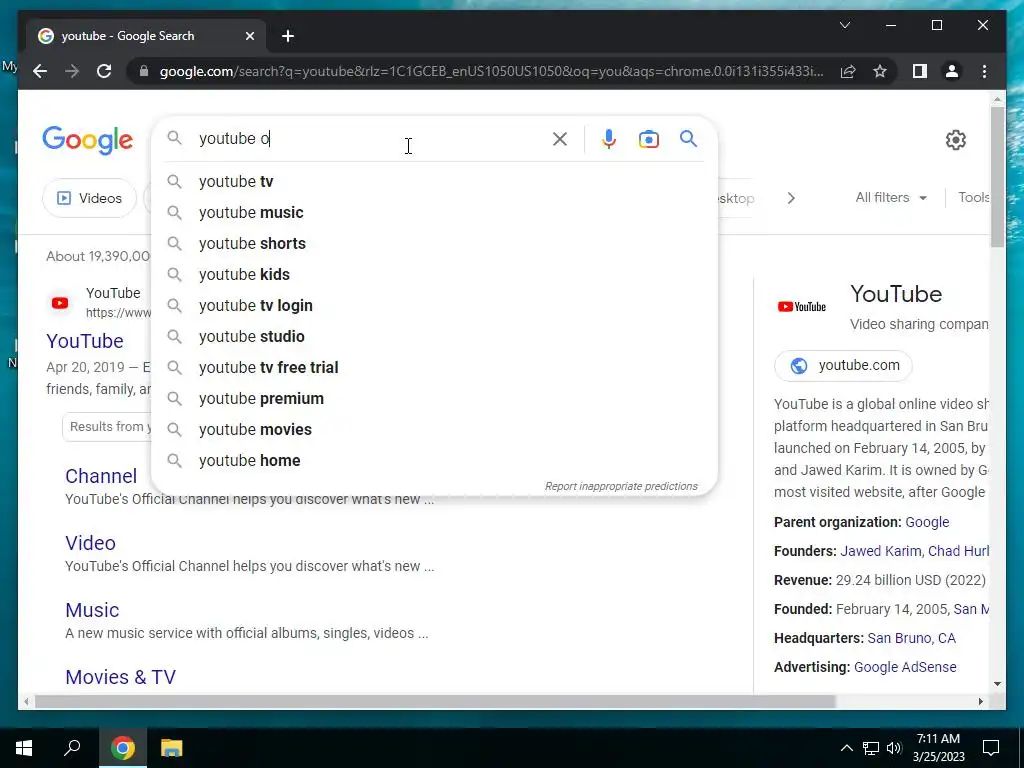
Task: Open the All filters dropdown
Action: pyautogui.click(x=891, y=197)
